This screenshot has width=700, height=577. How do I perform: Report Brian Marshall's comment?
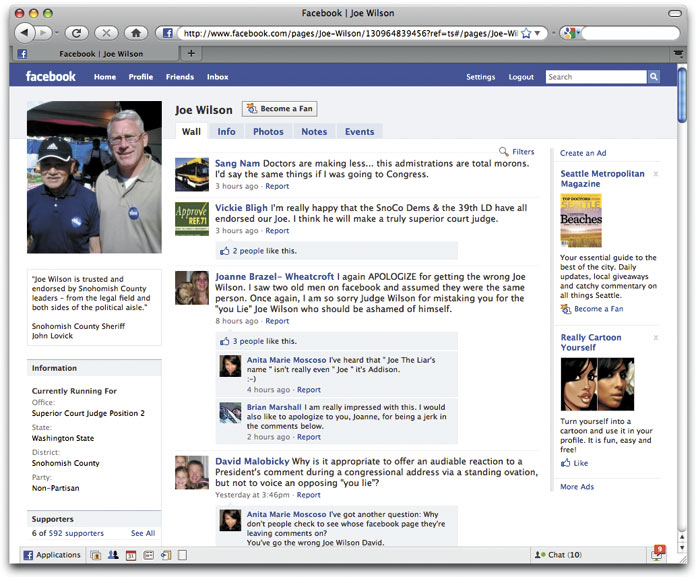[308, 437]
